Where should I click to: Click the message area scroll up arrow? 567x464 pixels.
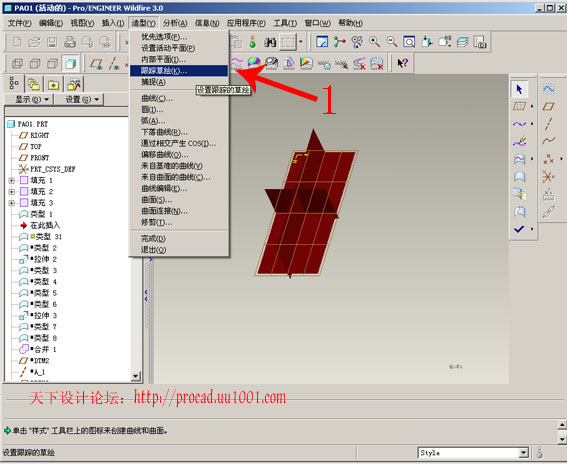pos(562,424)
